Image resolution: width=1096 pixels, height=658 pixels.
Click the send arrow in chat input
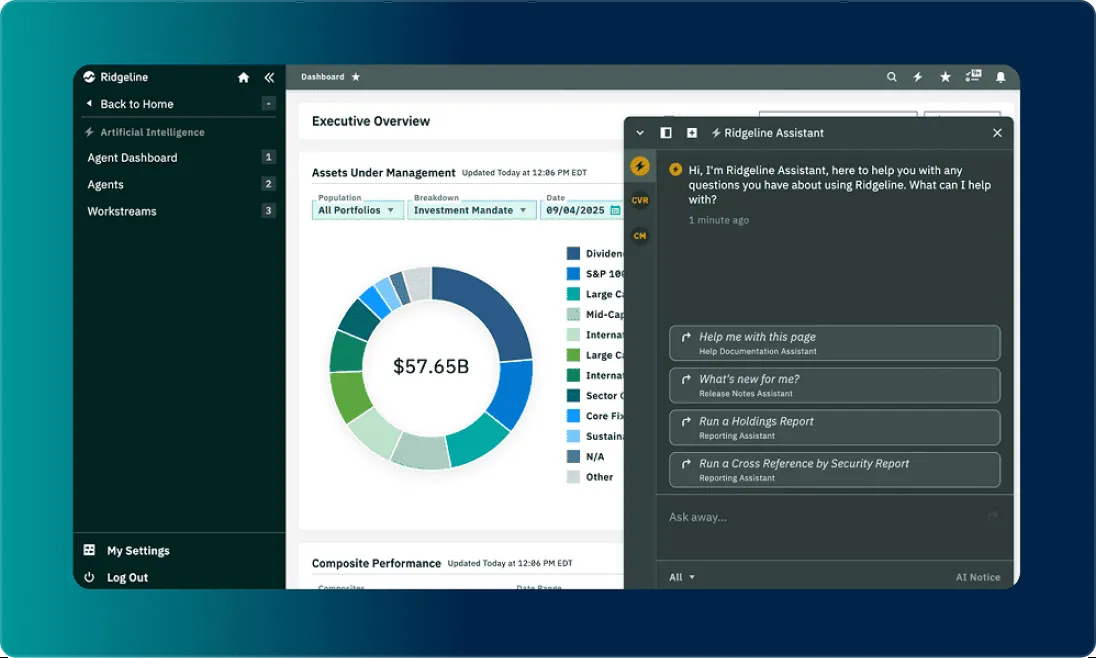pyautogui.click(x=993, y=517)
